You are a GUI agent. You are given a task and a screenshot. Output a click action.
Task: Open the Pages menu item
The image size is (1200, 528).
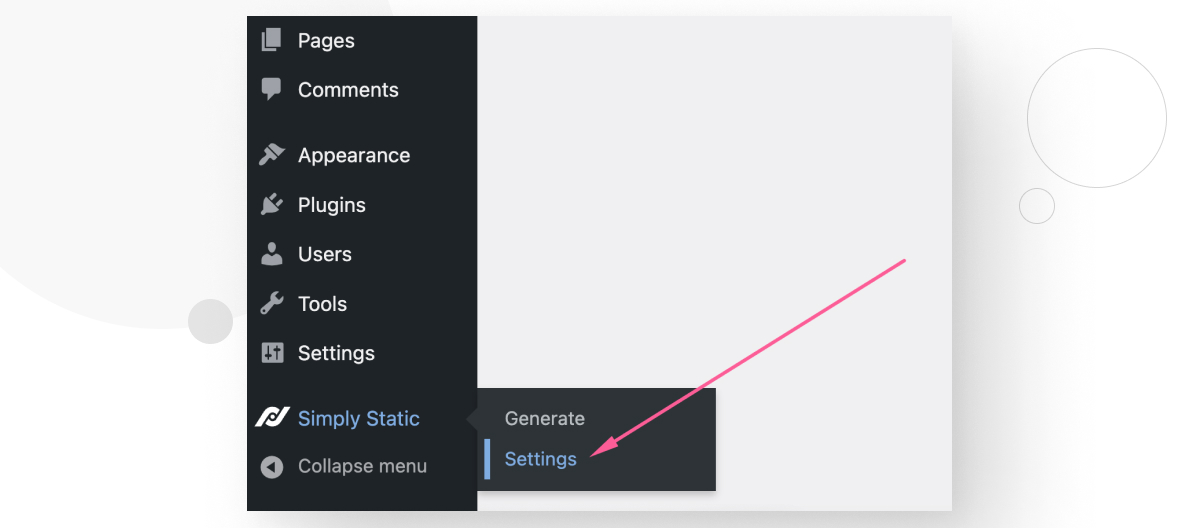326,40
